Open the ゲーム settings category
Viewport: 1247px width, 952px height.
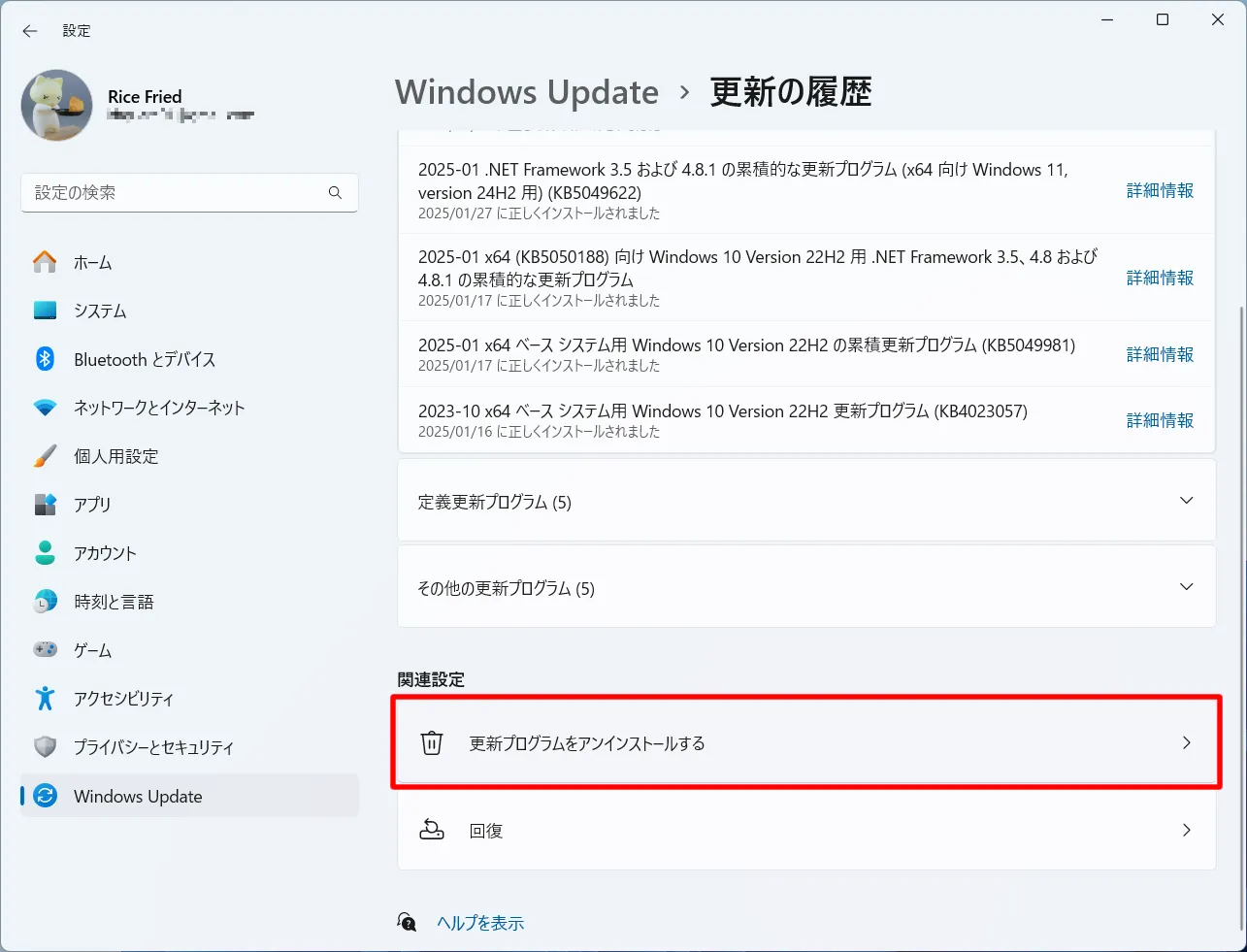coord(190,650)
